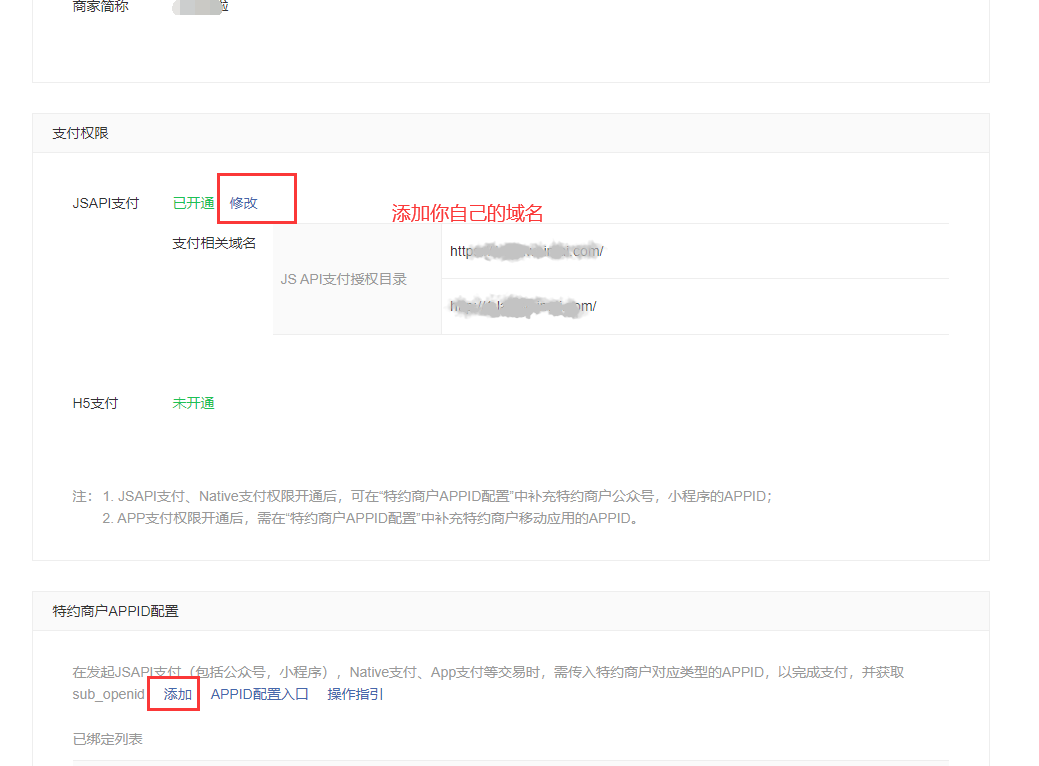Click the 已绑定列表 label
The width and height of the screenshot is (1039, 766).
107,739
